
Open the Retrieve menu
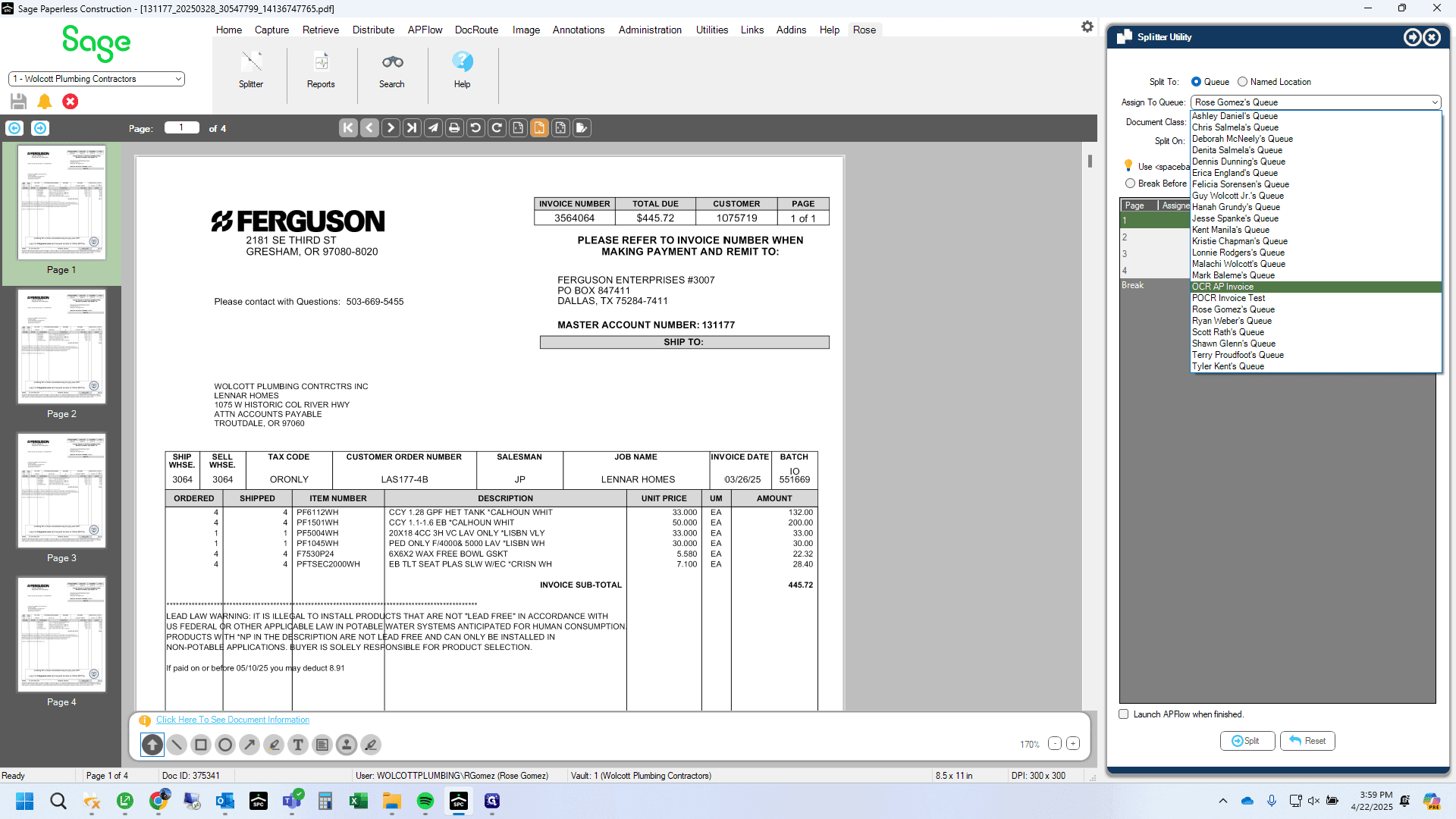(321, 30)
